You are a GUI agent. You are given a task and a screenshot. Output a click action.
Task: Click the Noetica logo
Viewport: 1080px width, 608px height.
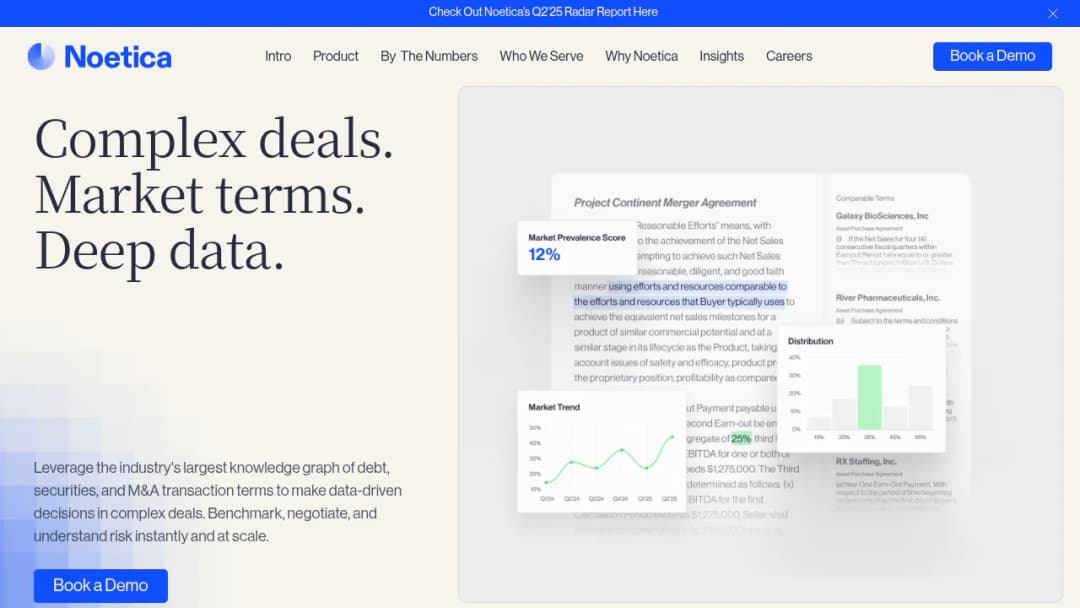100,56
